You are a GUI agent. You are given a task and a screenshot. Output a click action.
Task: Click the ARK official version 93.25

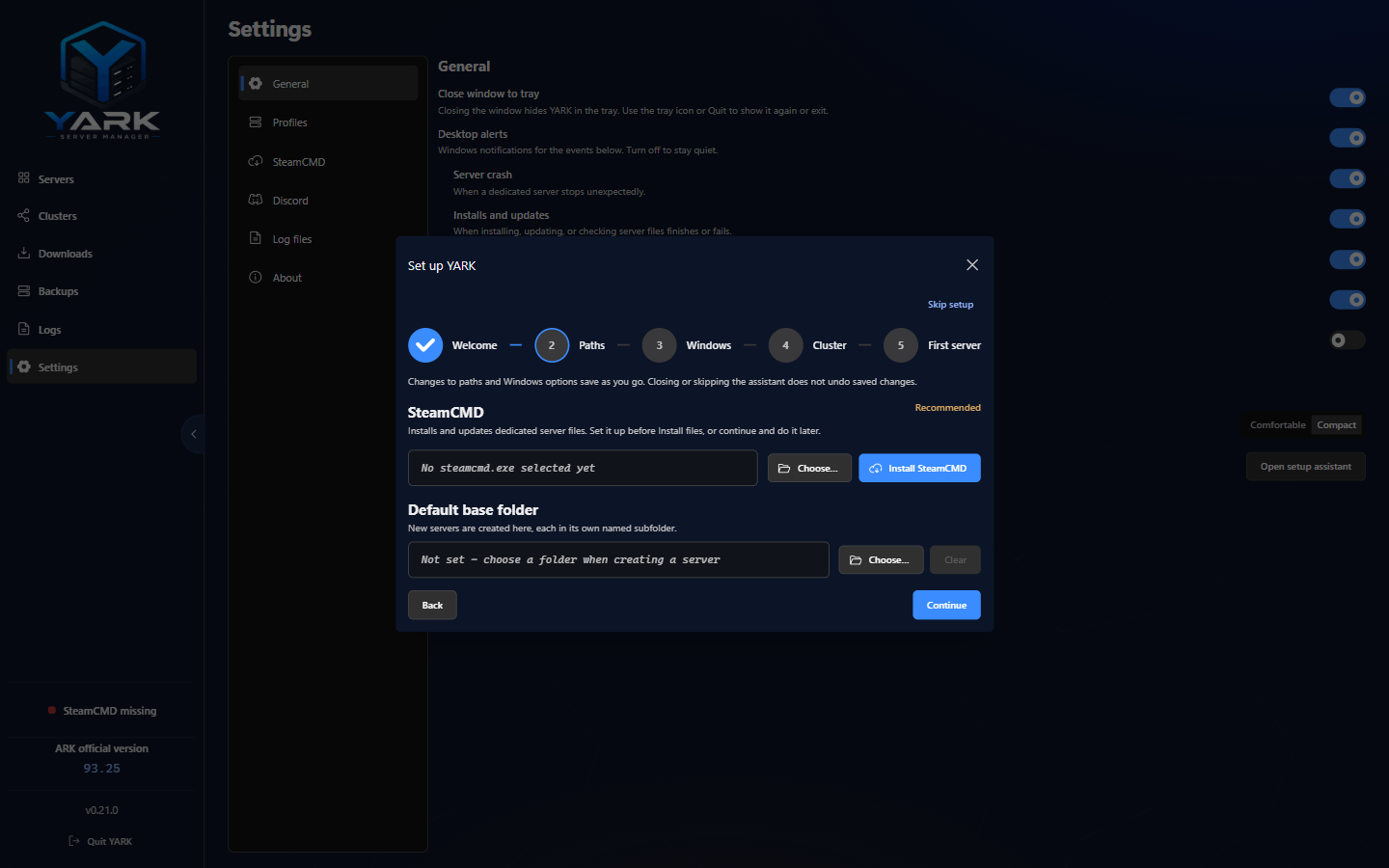pos(101,769)
